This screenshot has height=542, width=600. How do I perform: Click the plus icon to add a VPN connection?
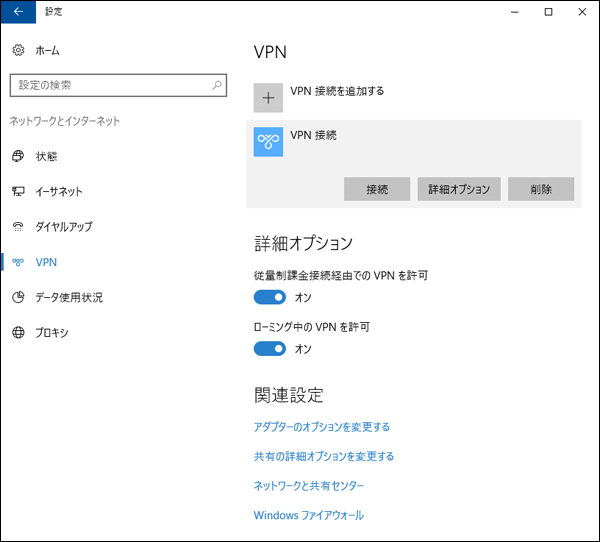pyautogui.click(x=268, y=98)
